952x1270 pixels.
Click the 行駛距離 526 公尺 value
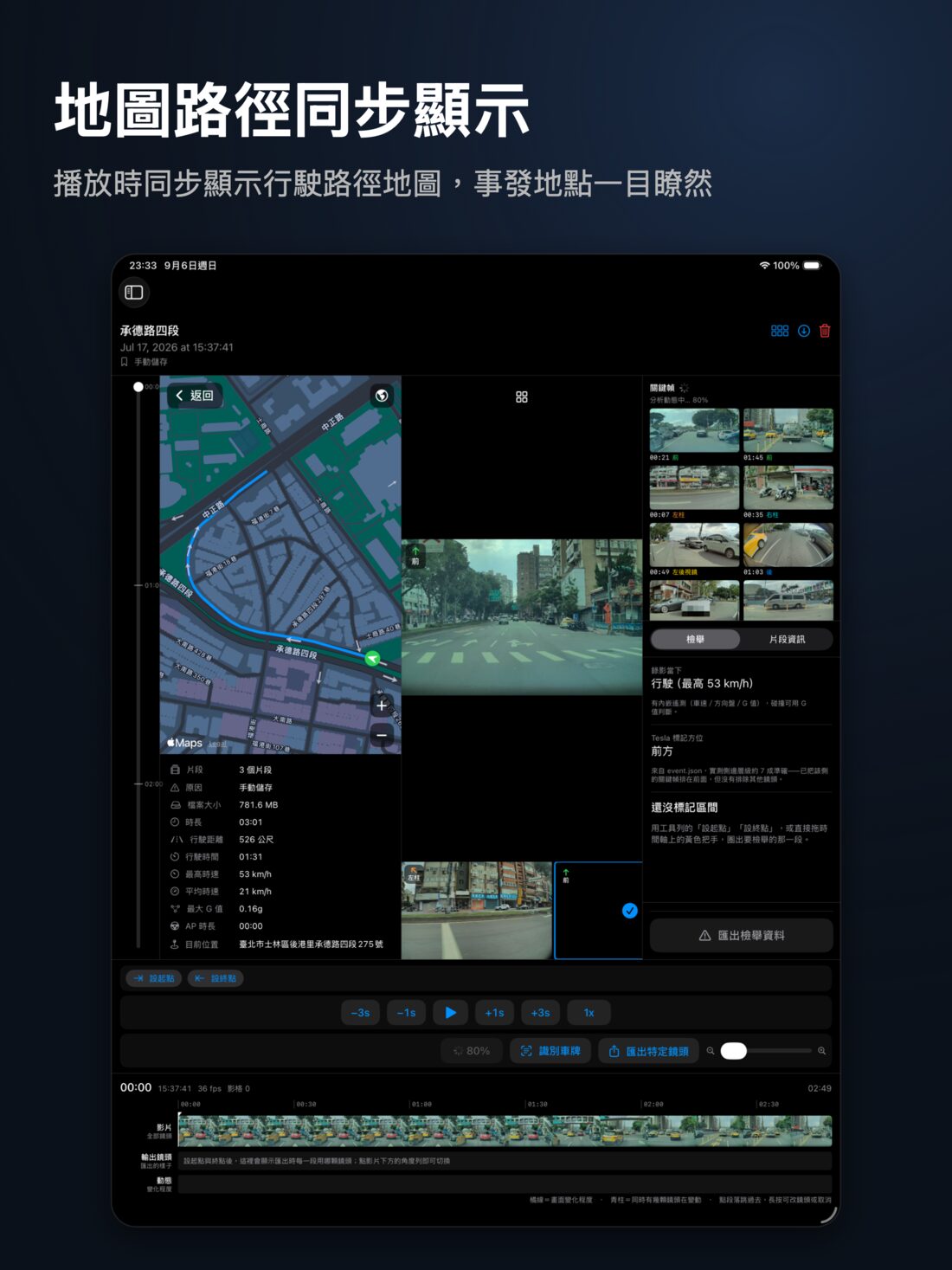(256, 840)
